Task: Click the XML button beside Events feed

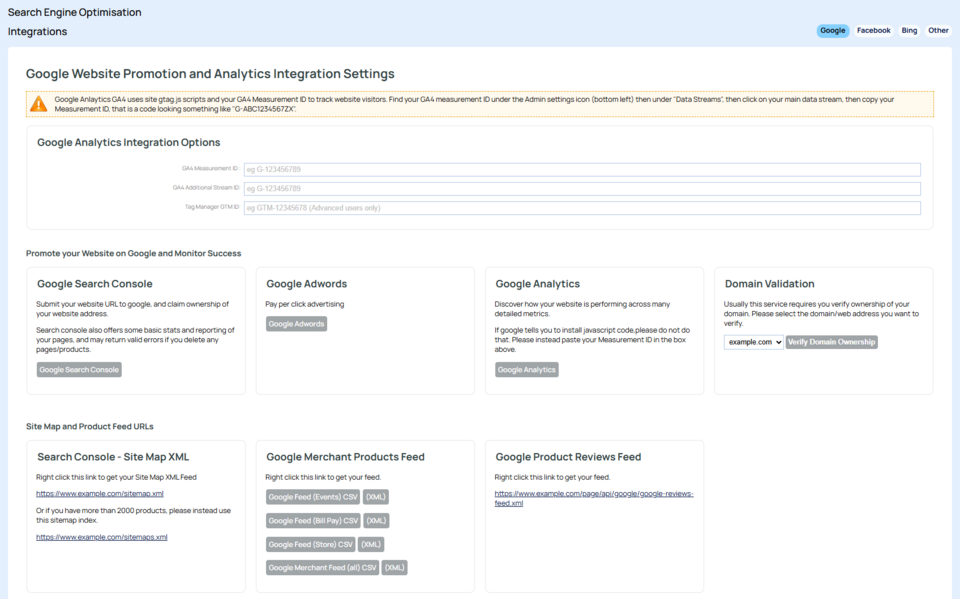Action: (x=376, y=497)
